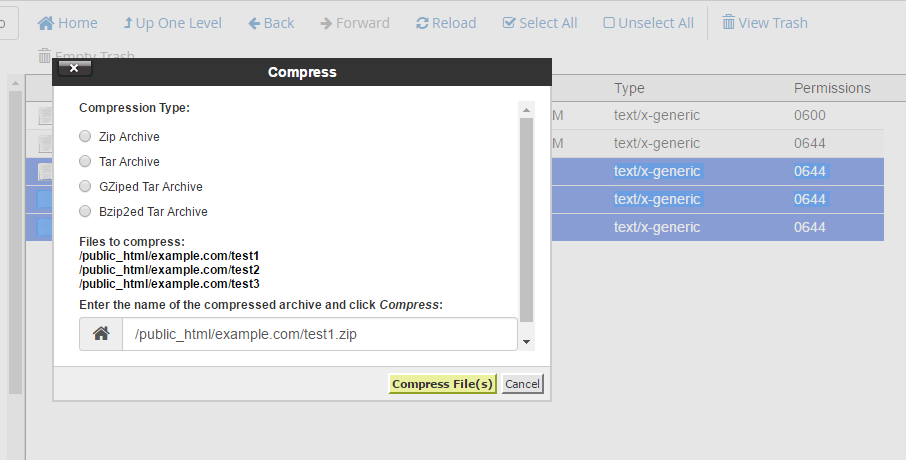
Task: Unselect All files in toolbar
Action: pos(648,23)
